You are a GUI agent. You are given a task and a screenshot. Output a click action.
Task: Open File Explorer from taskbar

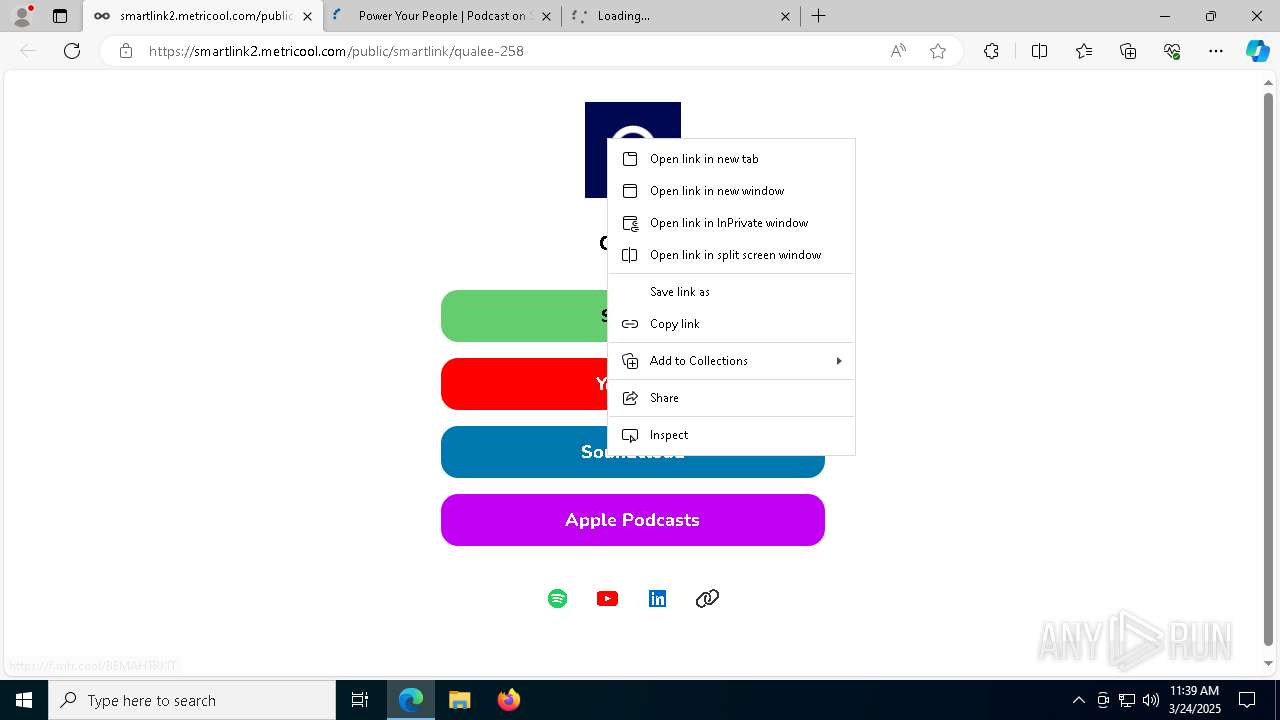click(x=459, y=700)
